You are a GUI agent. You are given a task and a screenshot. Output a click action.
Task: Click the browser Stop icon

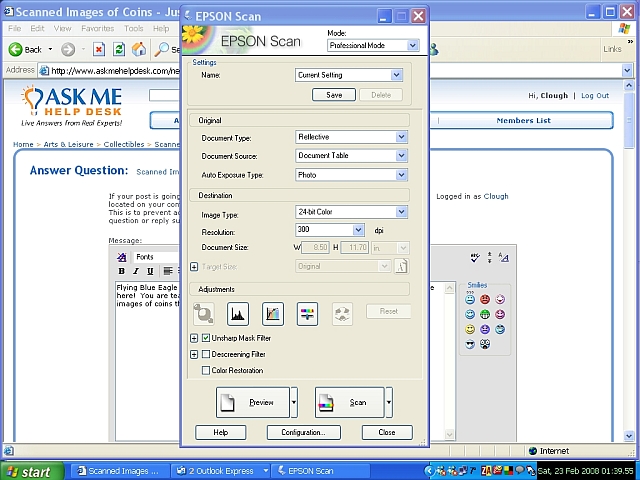98,49
